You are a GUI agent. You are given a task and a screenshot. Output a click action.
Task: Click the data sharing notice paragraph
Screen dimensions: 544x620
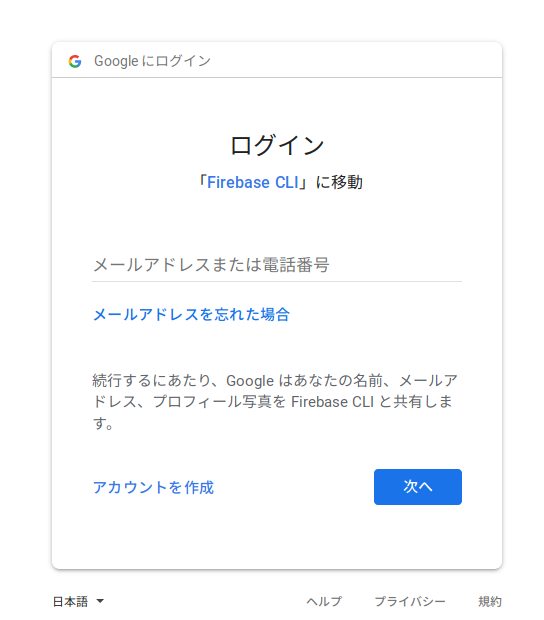click(275, 402)
